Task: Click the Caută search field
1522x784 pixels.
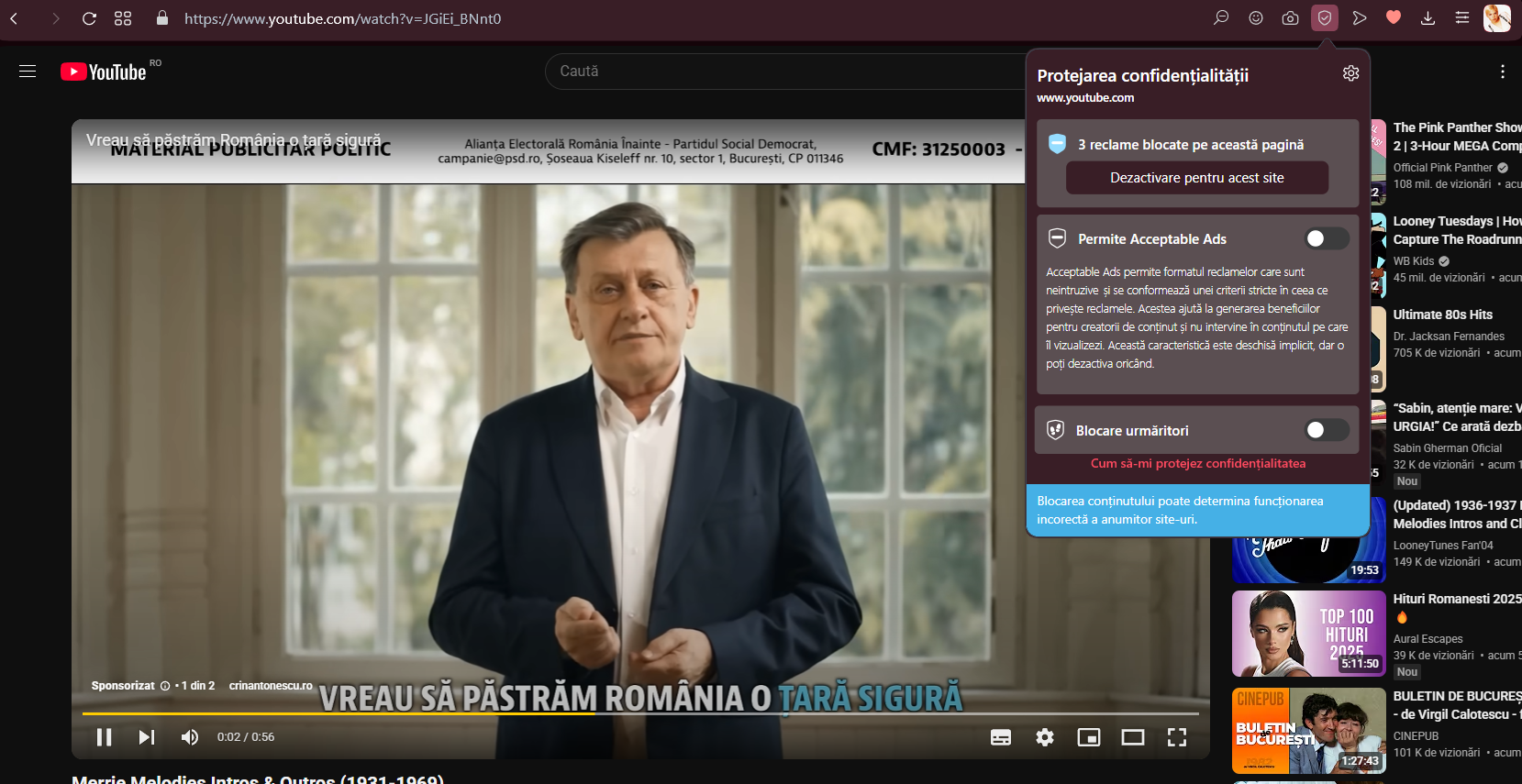Action: tap(780, 72)
